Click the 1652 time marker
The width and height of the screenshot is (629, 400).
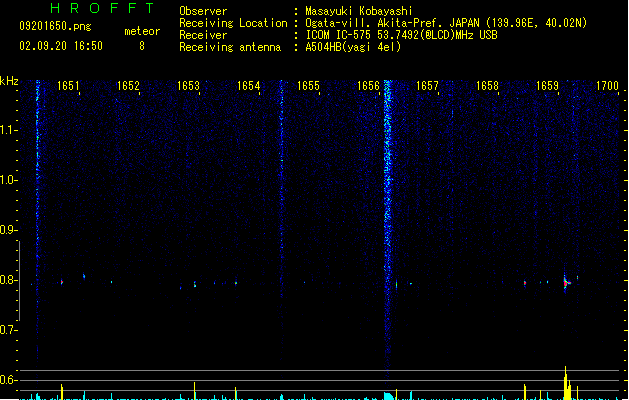tap(128, 86)
